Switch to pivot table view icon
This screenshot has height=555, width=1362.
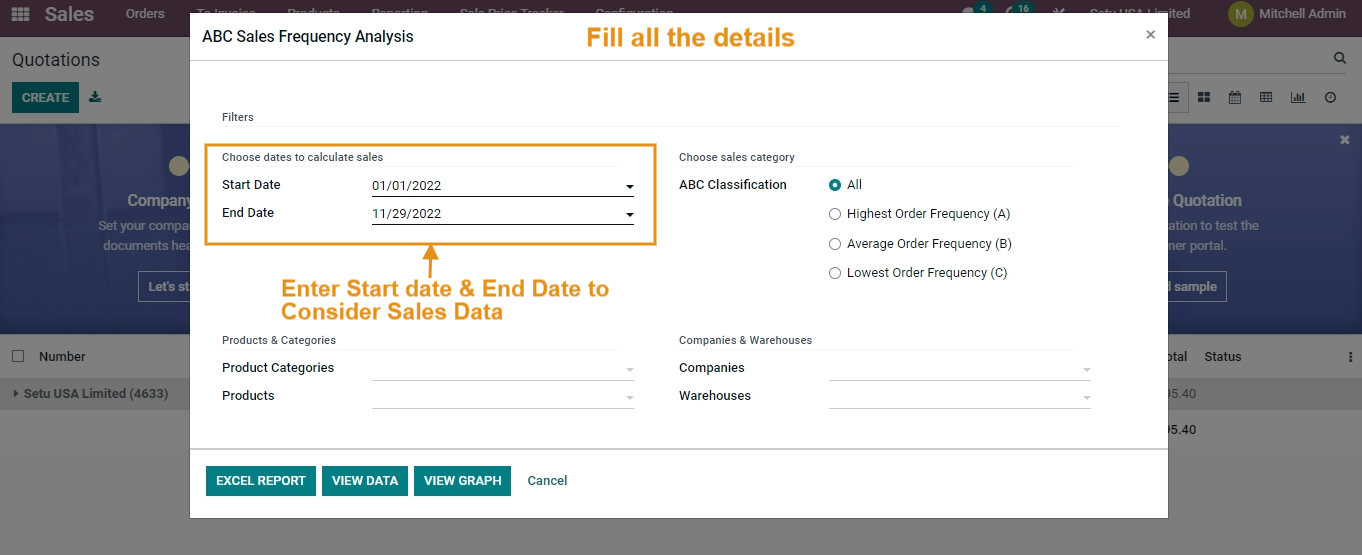tap(1266, 97)
